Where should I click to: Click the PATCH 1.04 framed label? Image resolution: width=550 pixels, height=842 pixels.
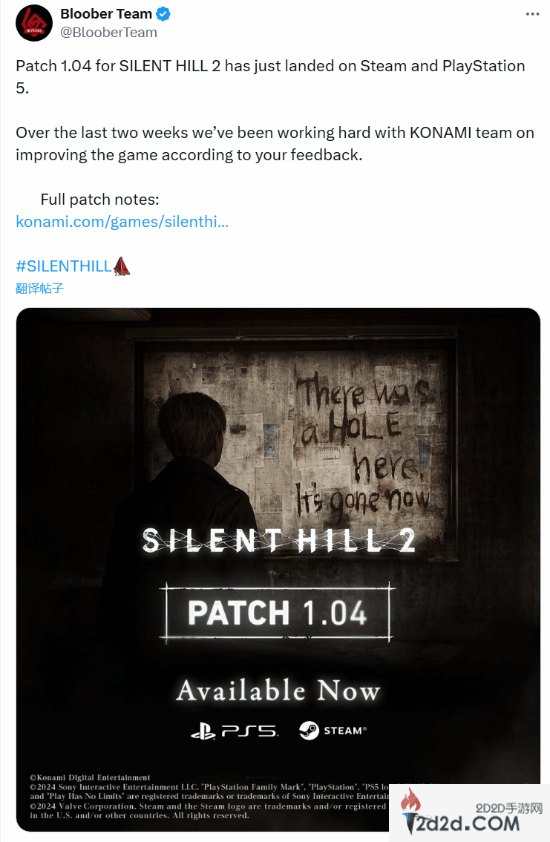(277, 613)
